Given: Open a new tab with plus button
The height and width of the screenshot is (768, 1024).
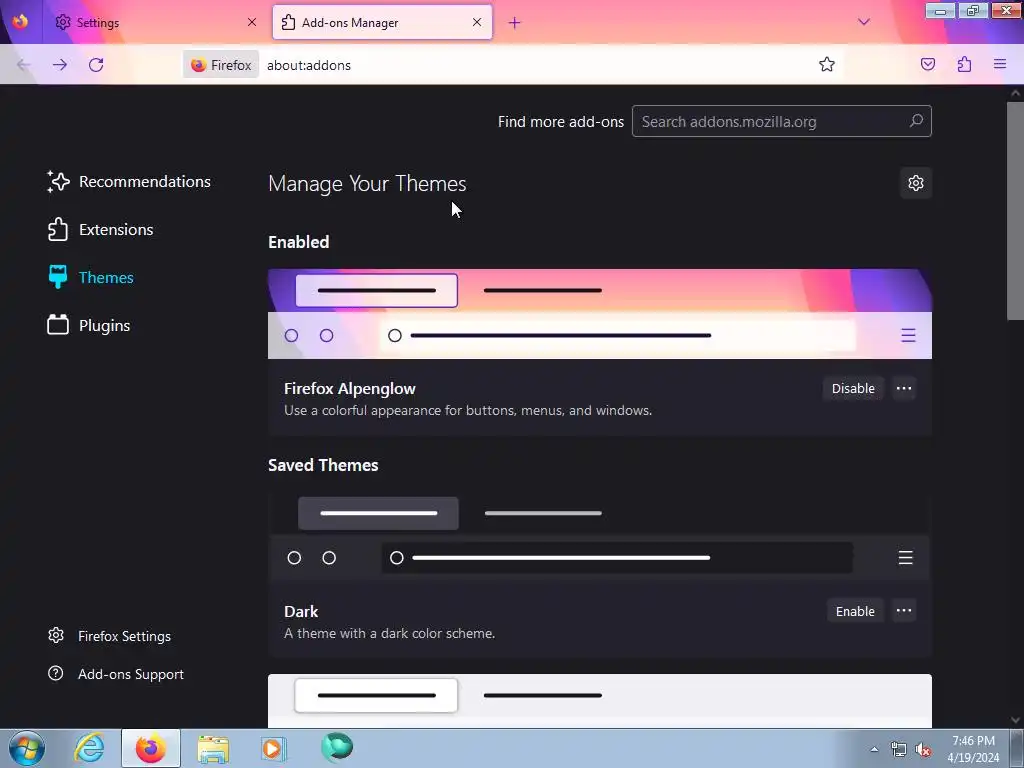Looking at the screenshot, I should coord(515,23).
